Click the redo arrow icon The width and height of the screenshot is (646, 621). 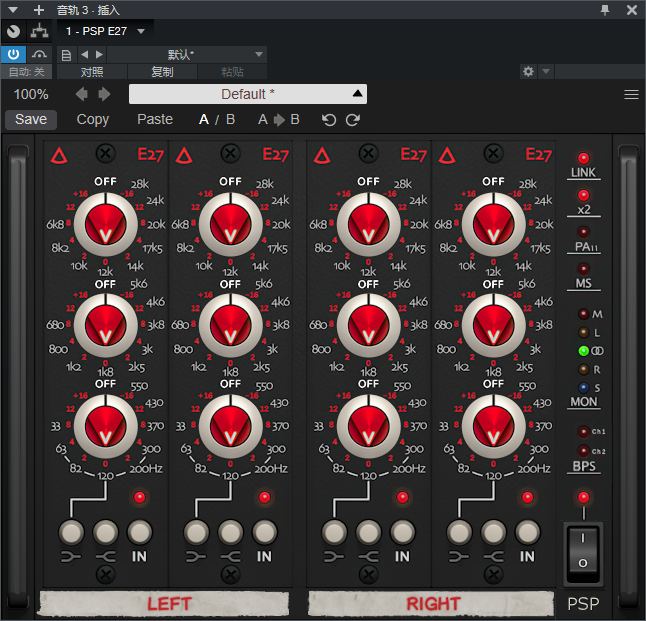353,120
